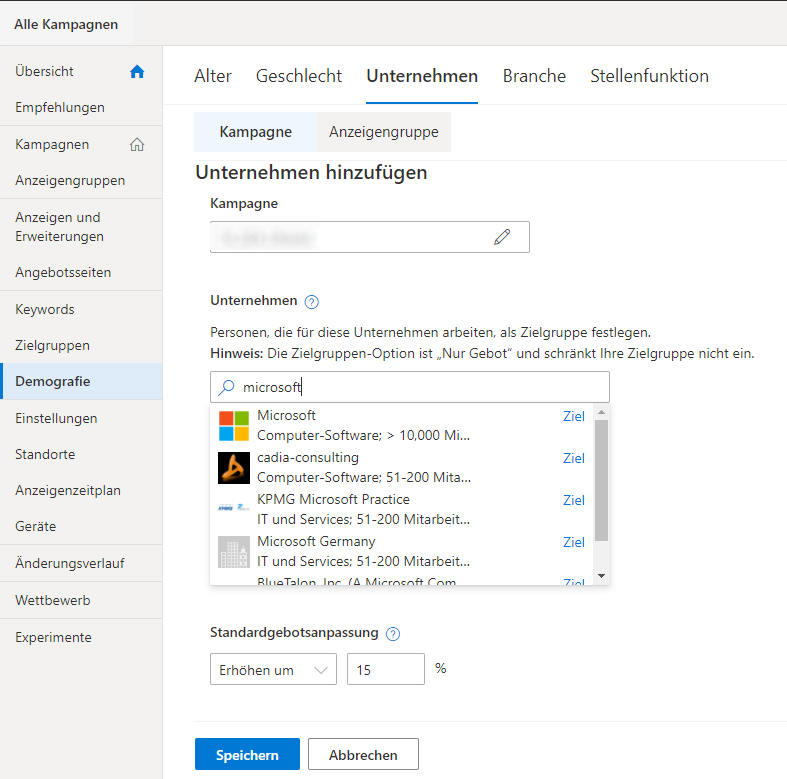Switch to the Stellenfunktion tab
Viewport: 787px width, 779px height.
[x=649, y=76]
